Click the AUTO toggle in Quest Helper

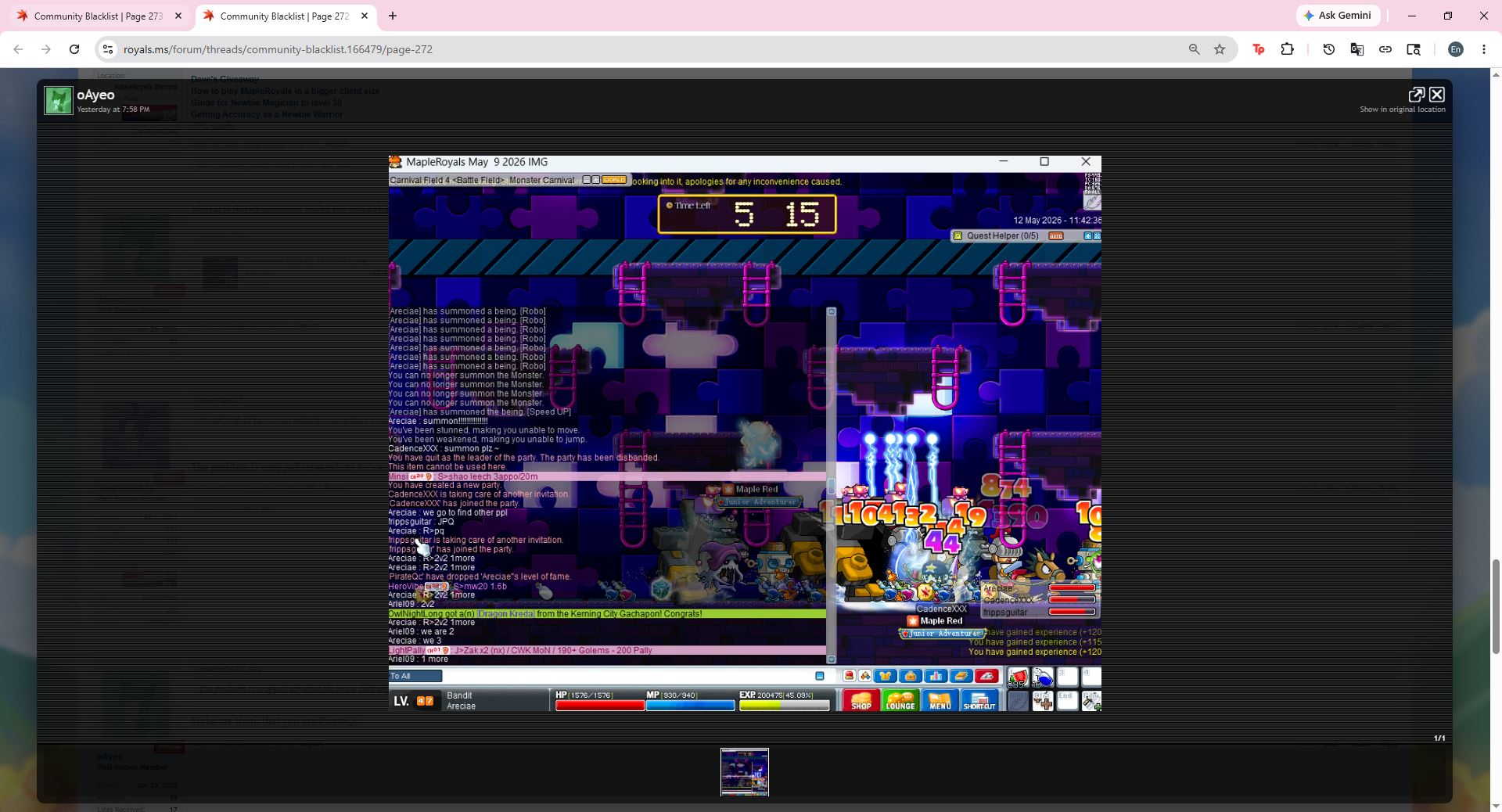pyautogui.click(x=1056, y=236)
